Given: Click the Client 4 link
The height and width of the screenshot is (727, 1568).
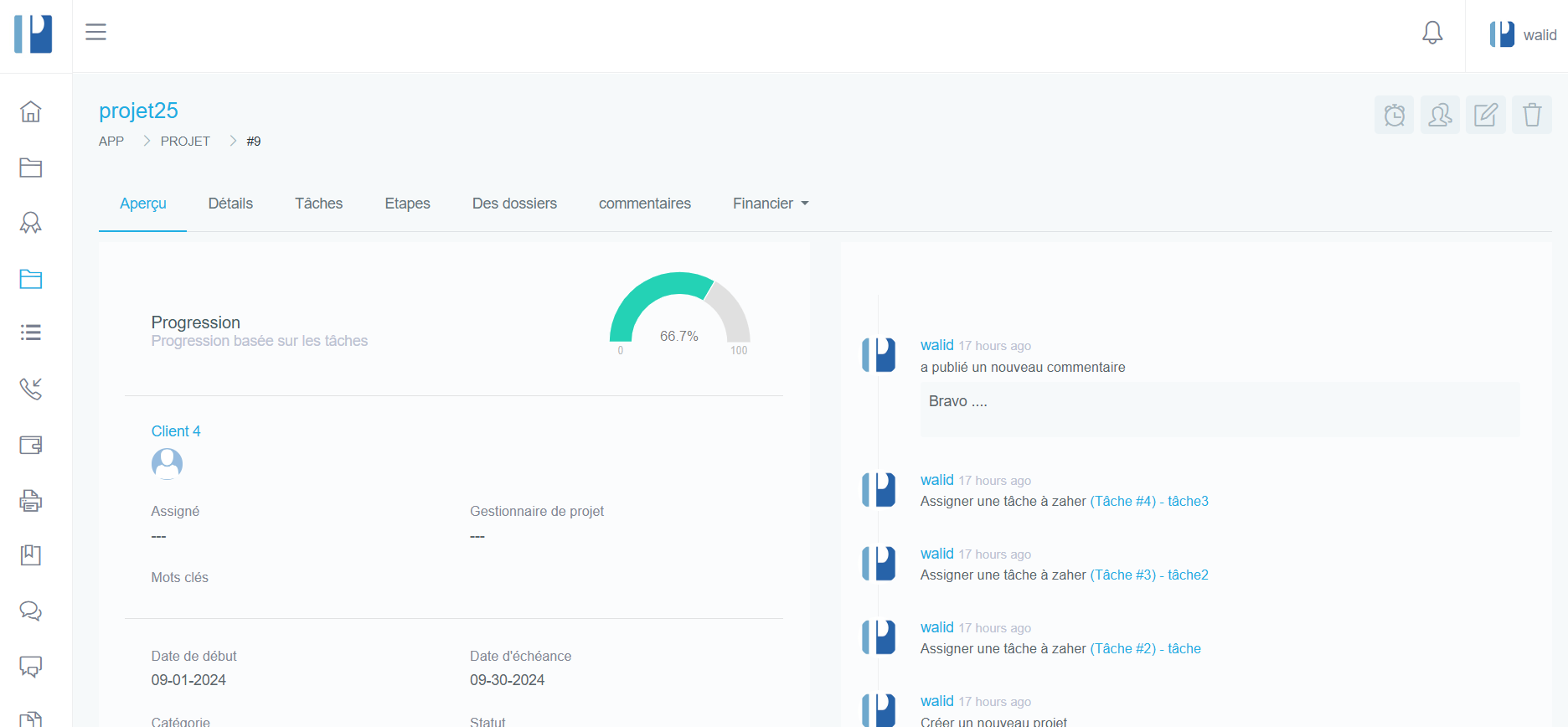Looking at the screenshot, I should 176,431.
